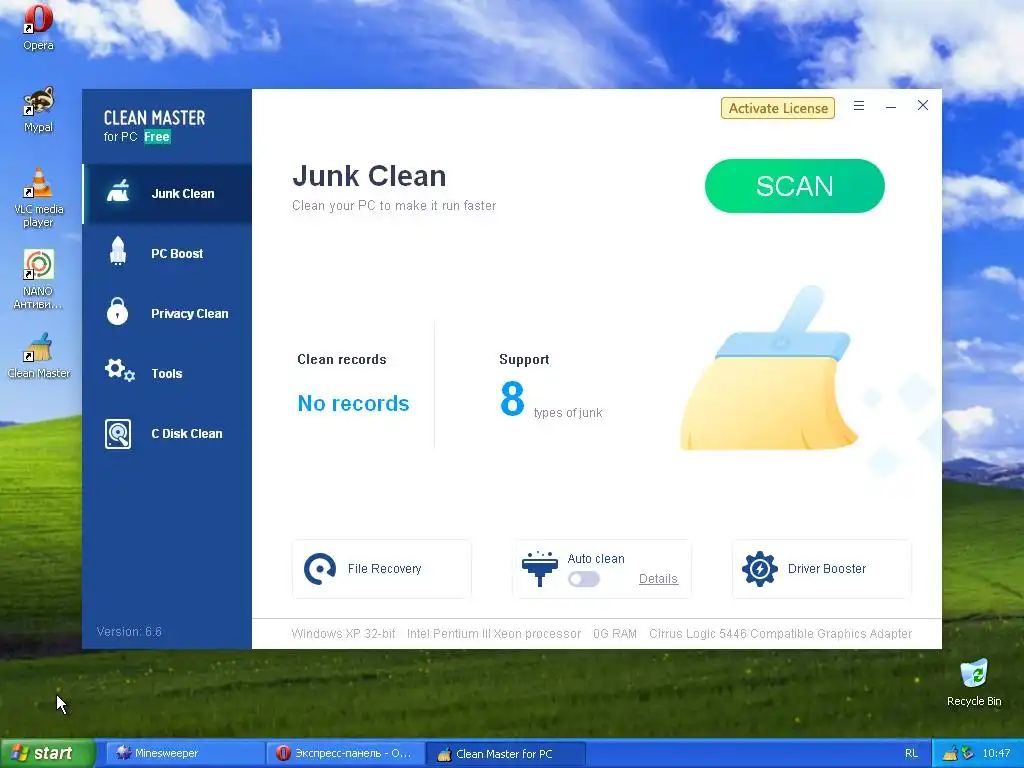Minimize the Clean Master window
The height and width of the screenshot is (768, 1024).
point(891,106)
